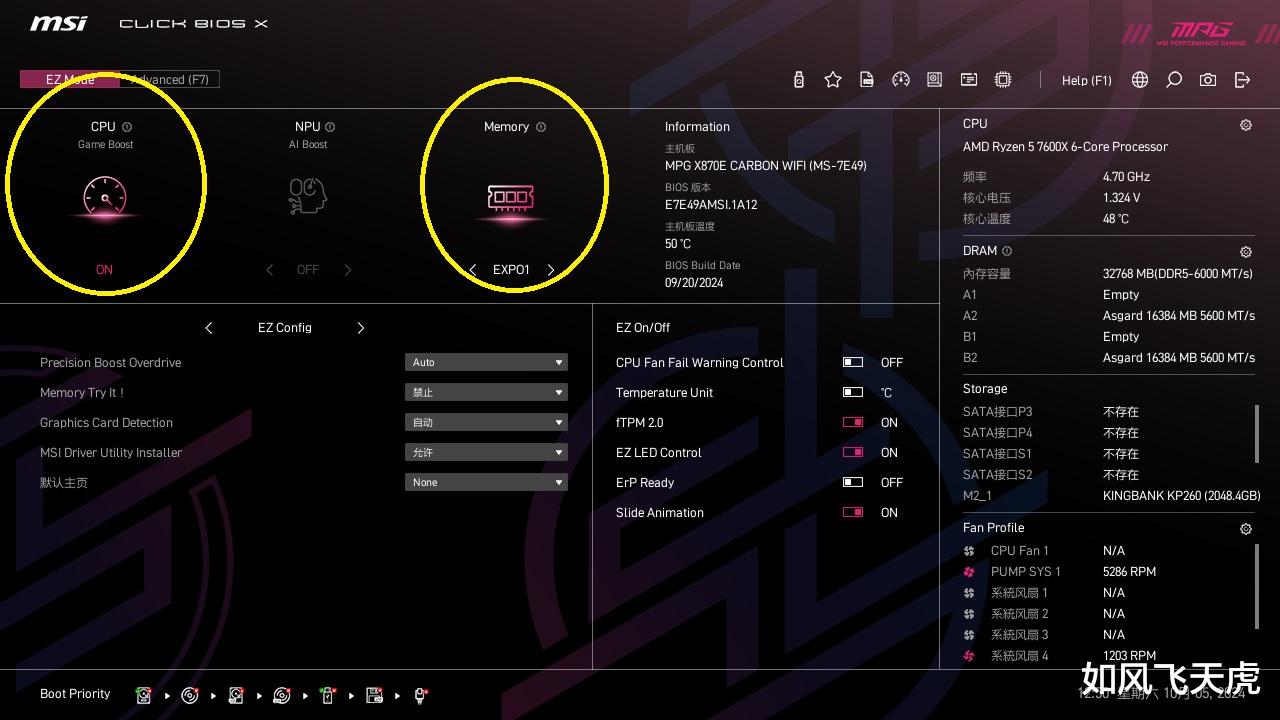Open M-Flash USB drive icon in toolbar

pyautogui.click(x=798, y=80)
